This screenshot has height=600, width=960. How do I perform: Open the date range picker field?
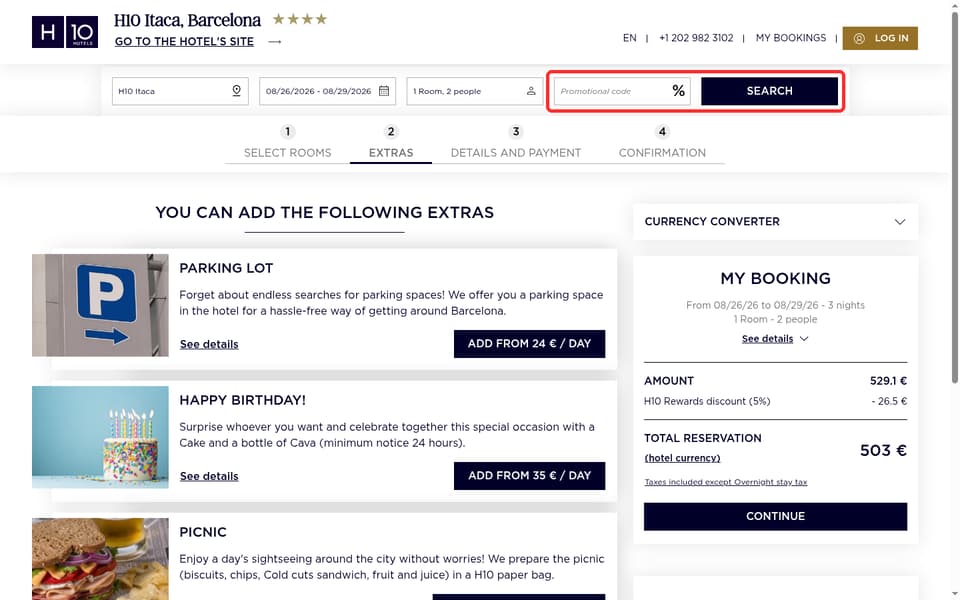328,91
